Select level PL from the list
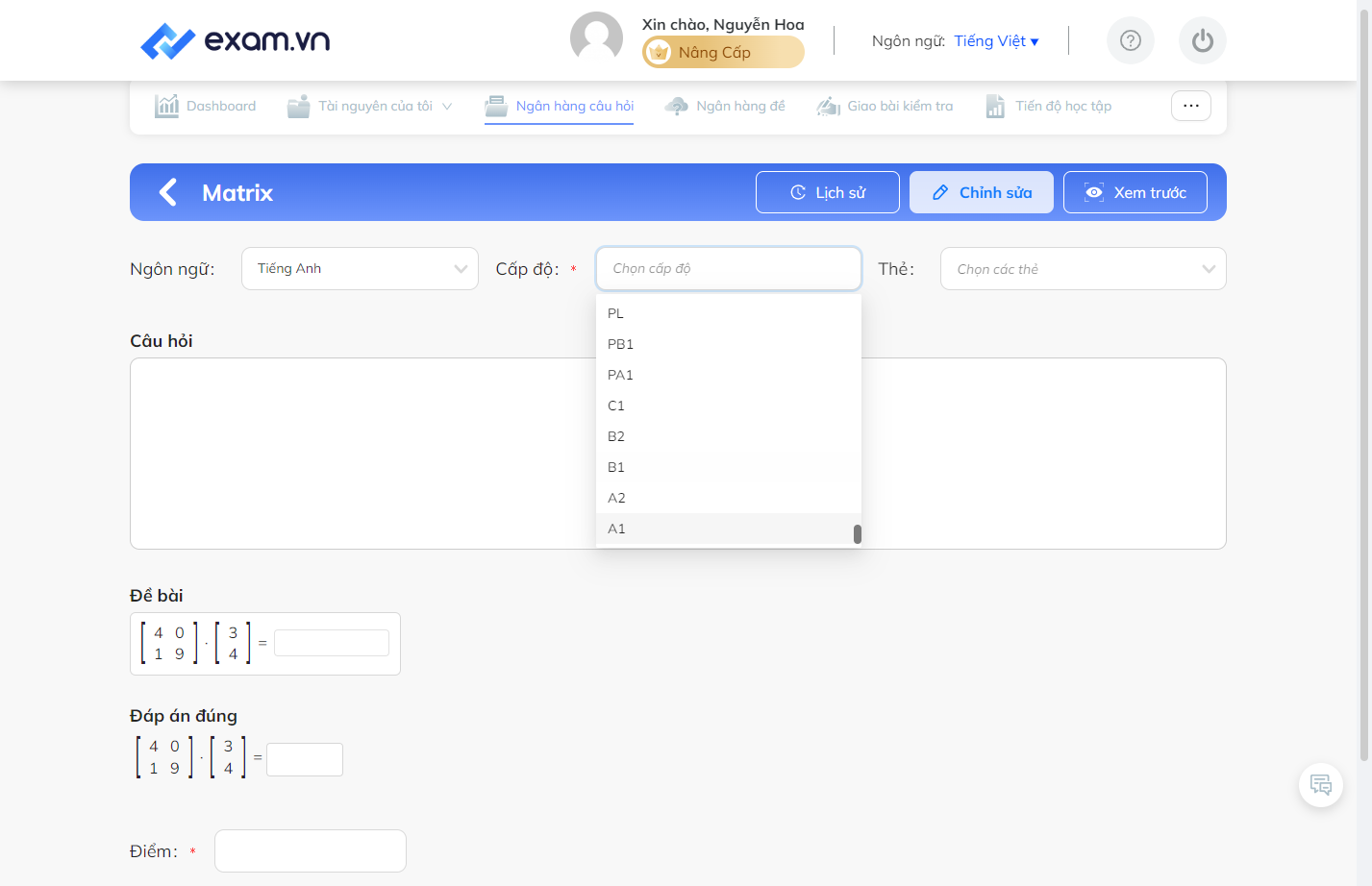Image resolution: width=1372 pixels, height=886 pixels. pos(729,313)
